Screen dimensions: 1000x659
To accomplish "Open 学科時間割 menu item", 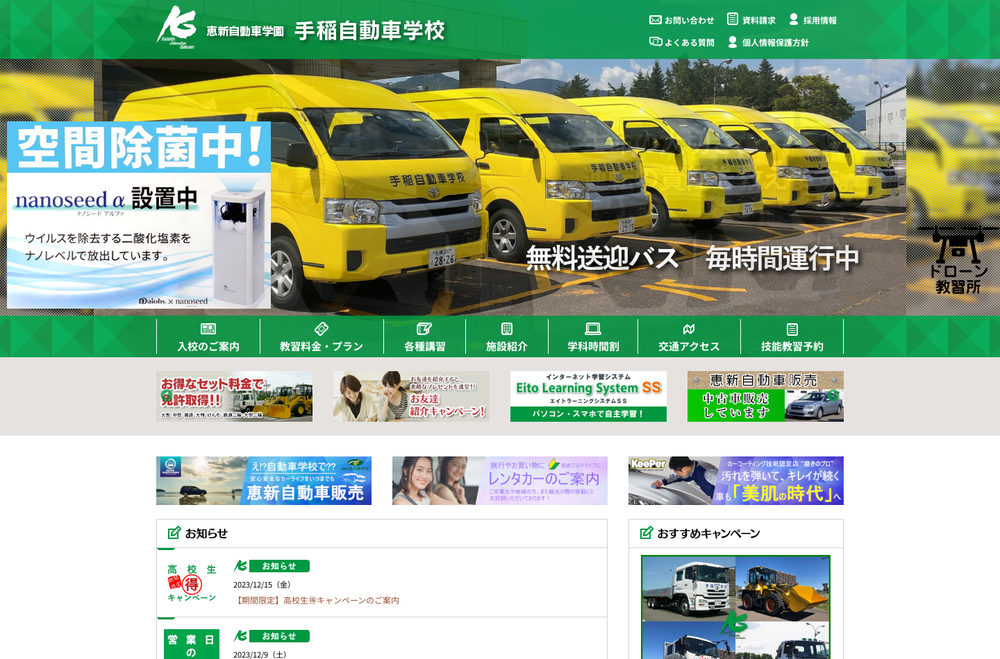I will click(593, 336).
